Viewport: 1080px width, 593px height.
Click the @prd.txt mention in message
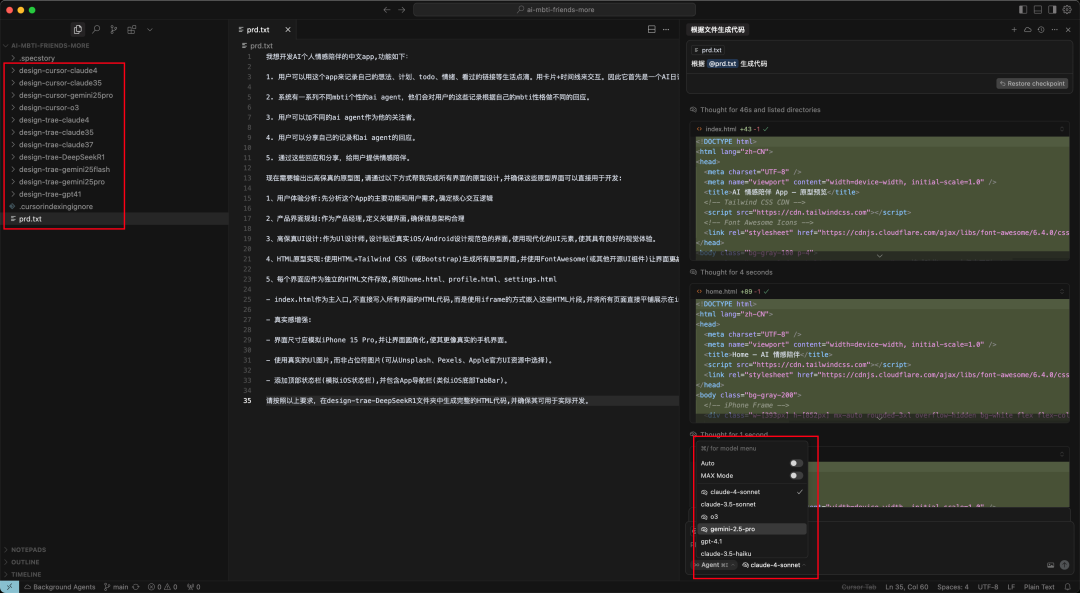(722, 63)
